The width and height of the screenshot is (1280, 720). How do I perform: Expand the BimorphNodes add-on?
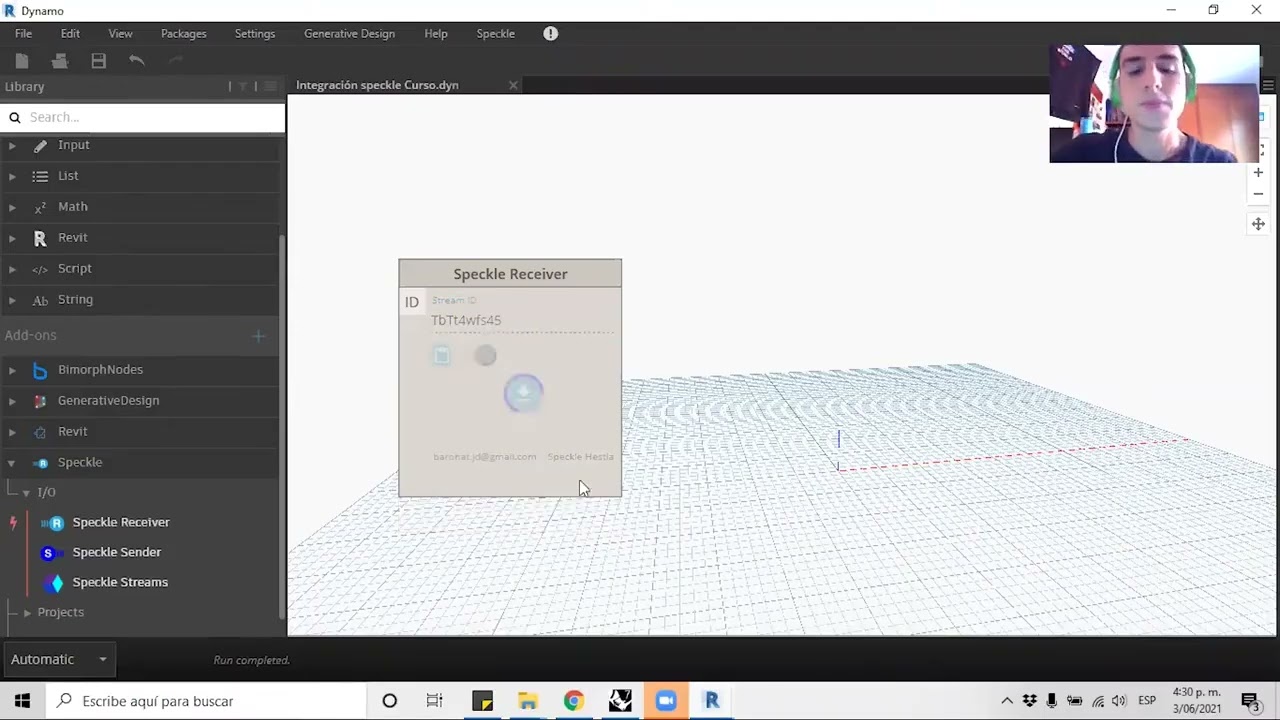coord(12,371)
